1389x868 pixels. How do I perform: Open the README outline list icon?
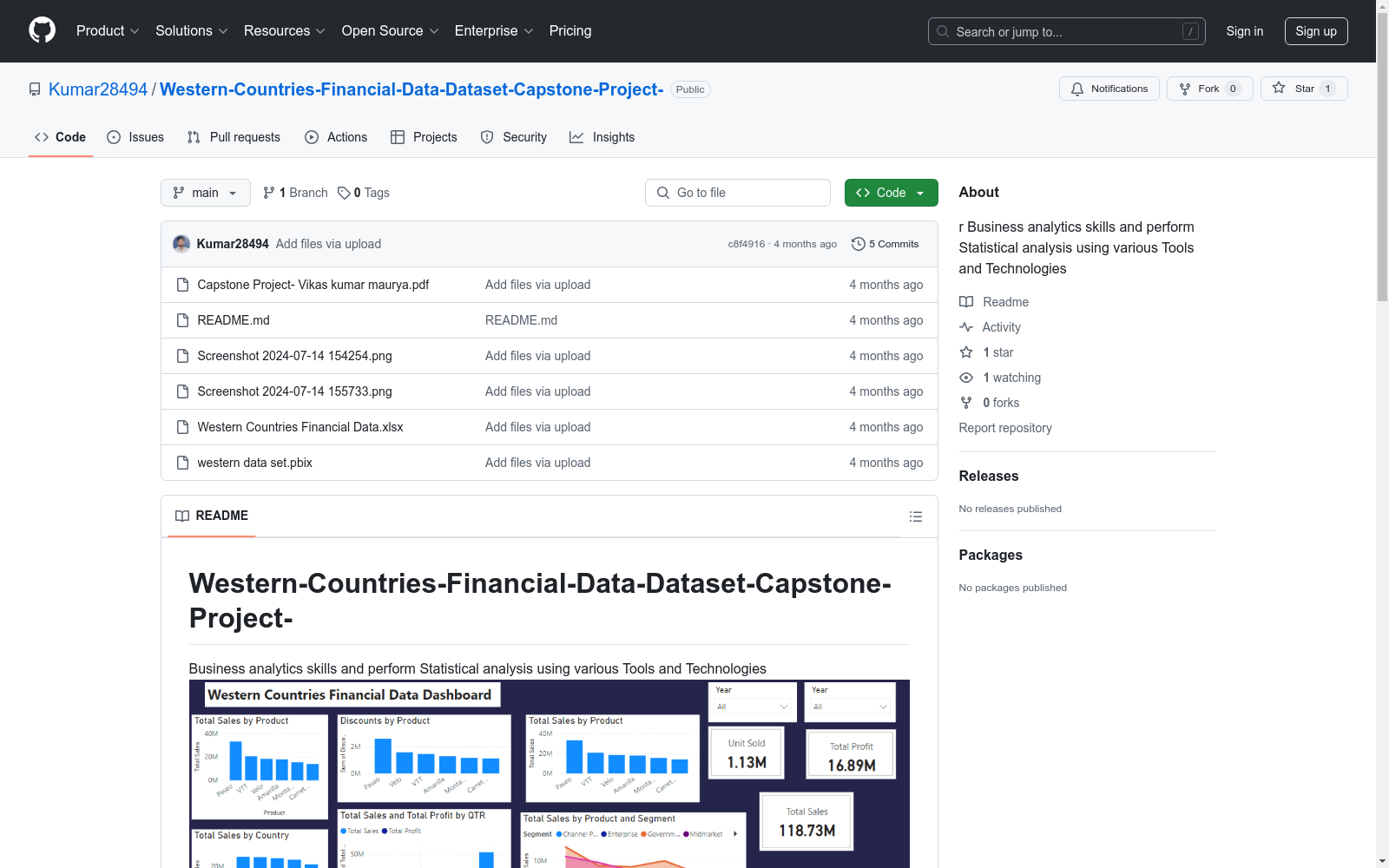click(x=916, y=516)
